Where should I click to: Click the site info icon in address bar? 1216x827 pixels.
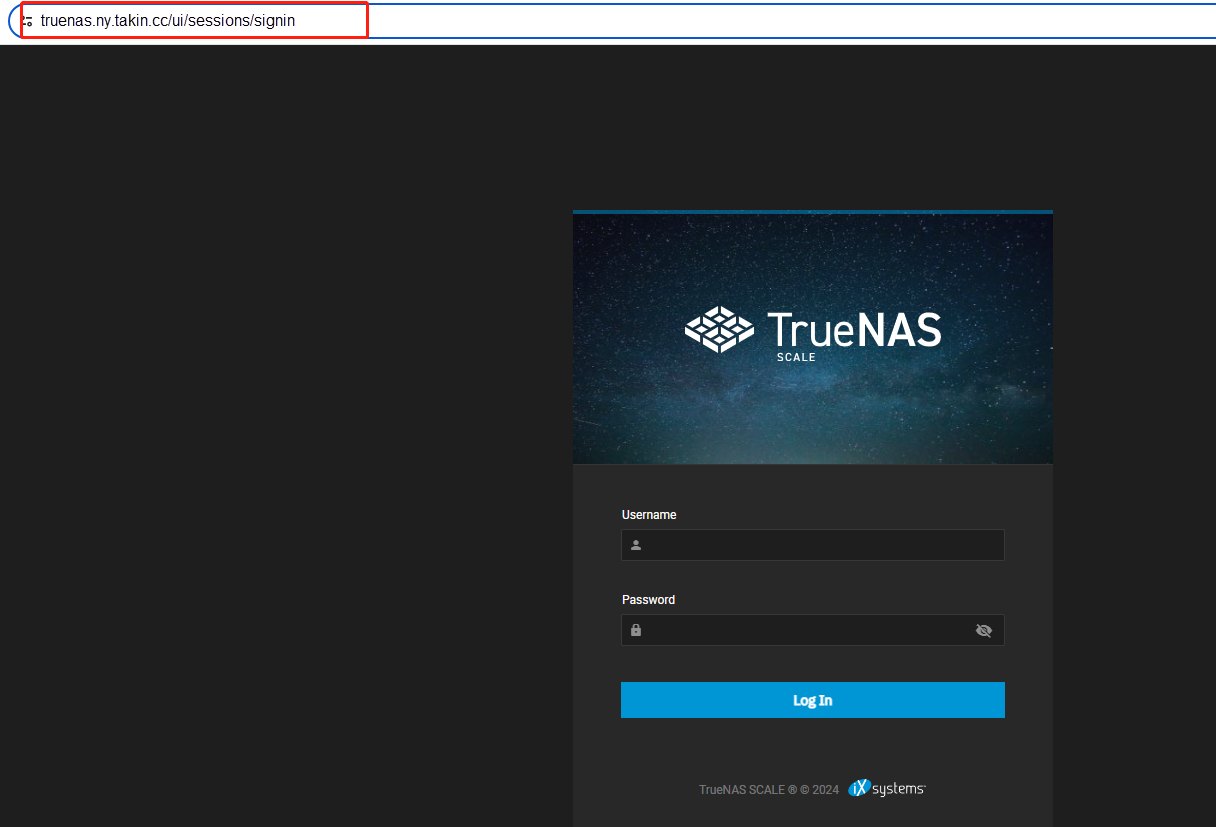coord(27,20)
